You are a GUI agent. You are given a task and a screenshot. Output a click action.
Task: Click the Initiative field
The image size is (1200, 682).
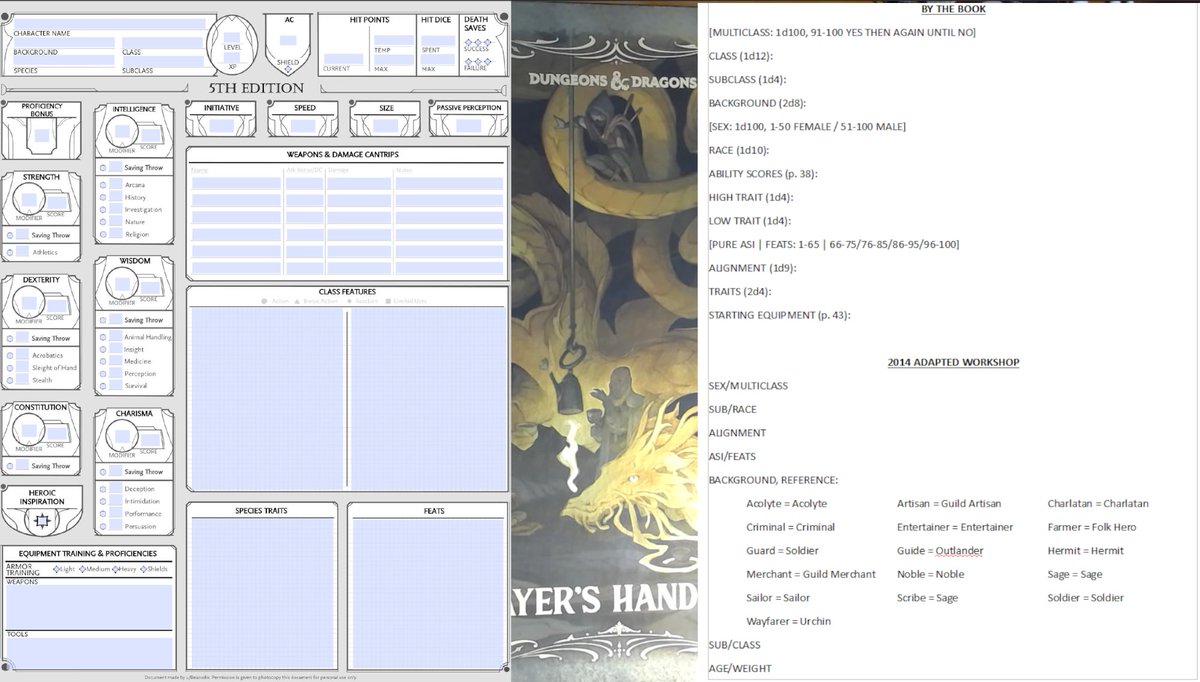pyautogui.click(x=221, y=125)
